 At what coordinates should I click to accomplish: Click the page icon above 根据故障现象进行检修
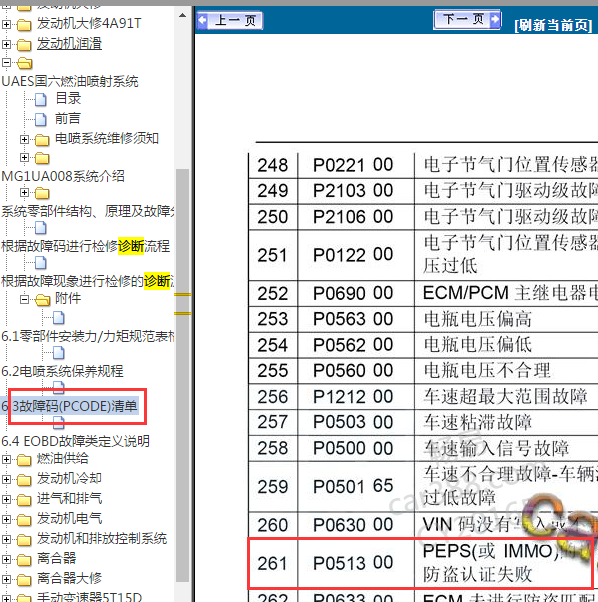coord(41,263)
